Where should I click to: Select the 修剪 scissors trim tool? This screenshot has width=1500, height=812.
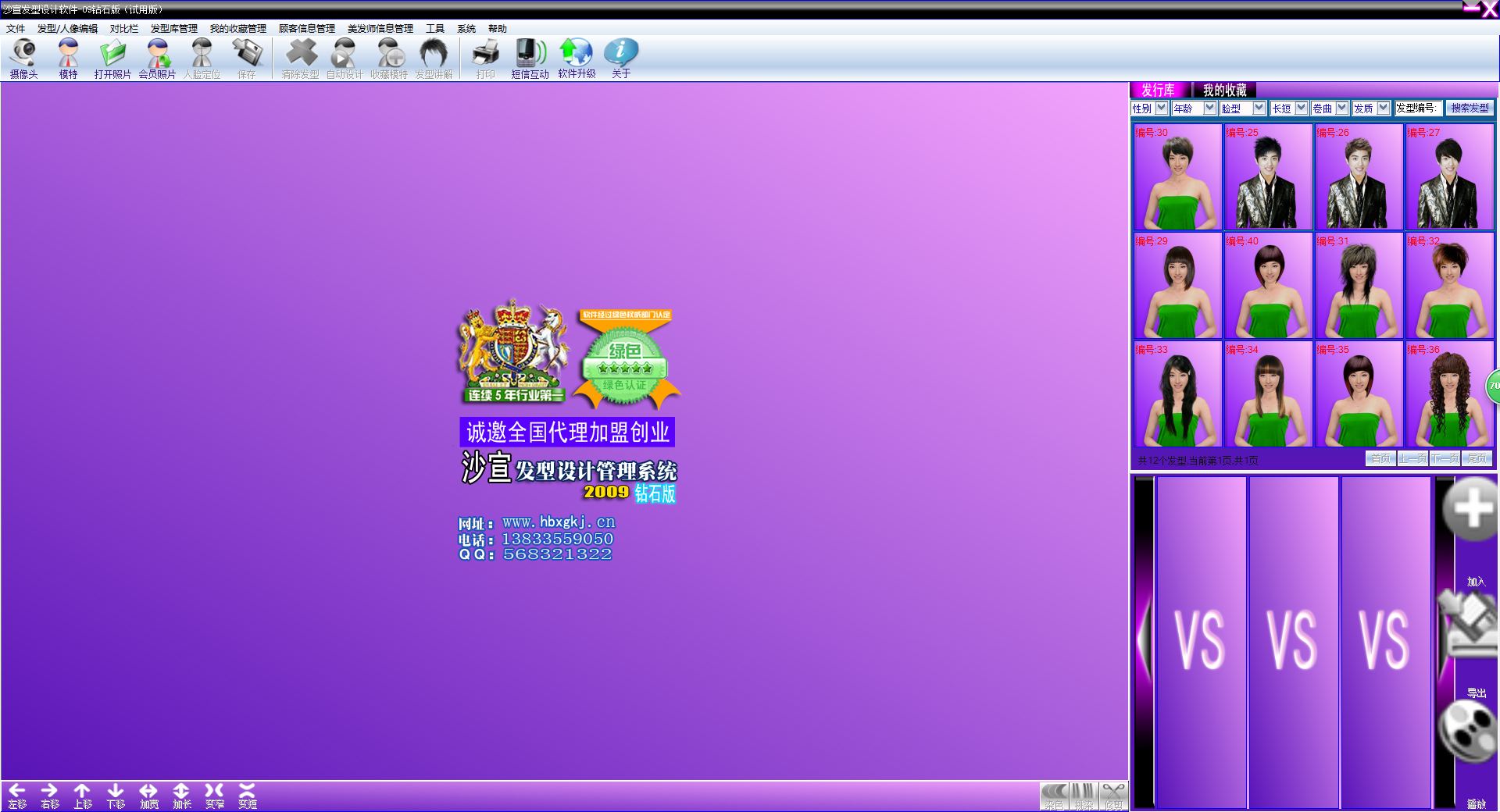tap(1113, 796)
